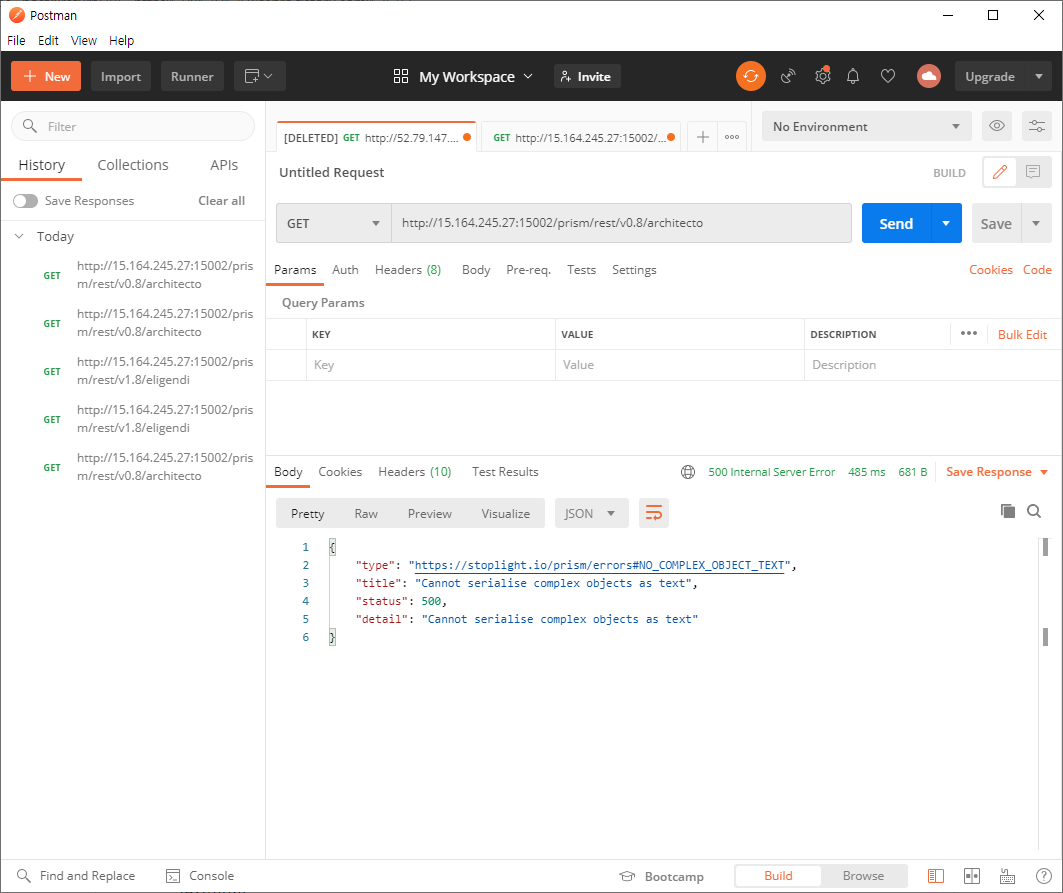
Task: Switch to Collections sidebar tab
Action: point(133,165)
